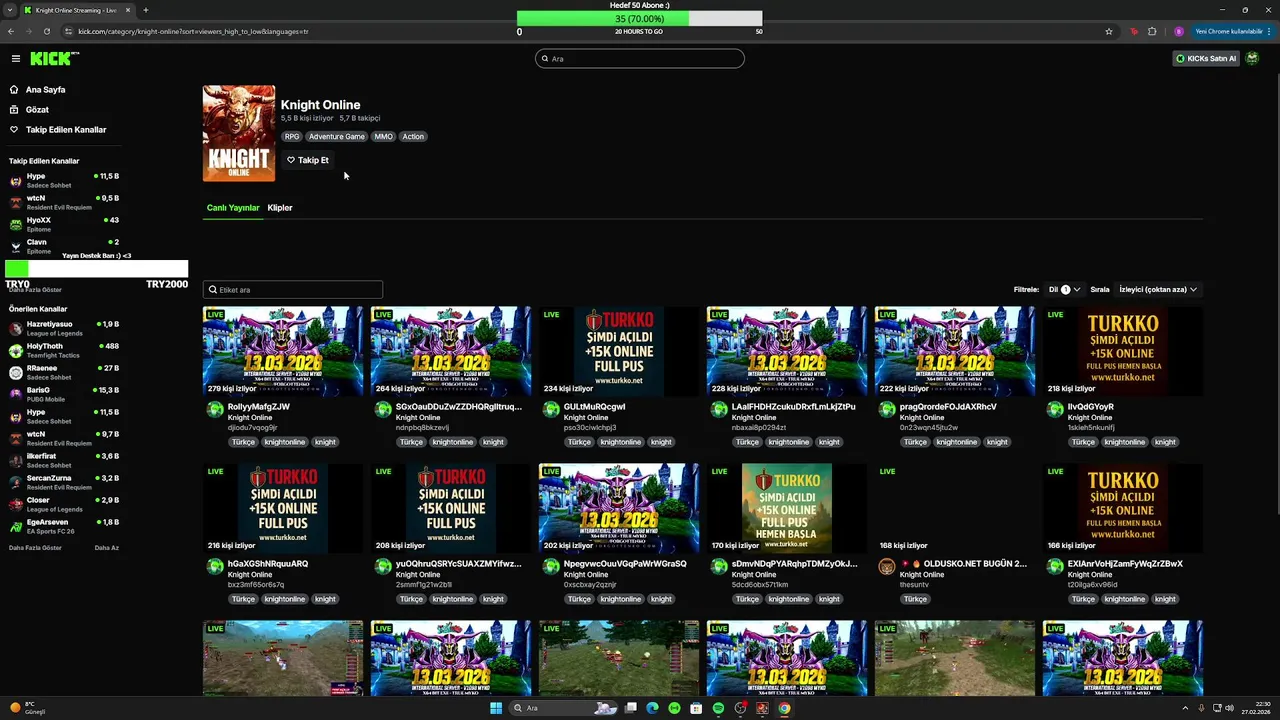Image resolution: width=1280 pixels, height=720 pixels.
Task: Reload the page with browser refresh icon
Action: click(46, 31)
